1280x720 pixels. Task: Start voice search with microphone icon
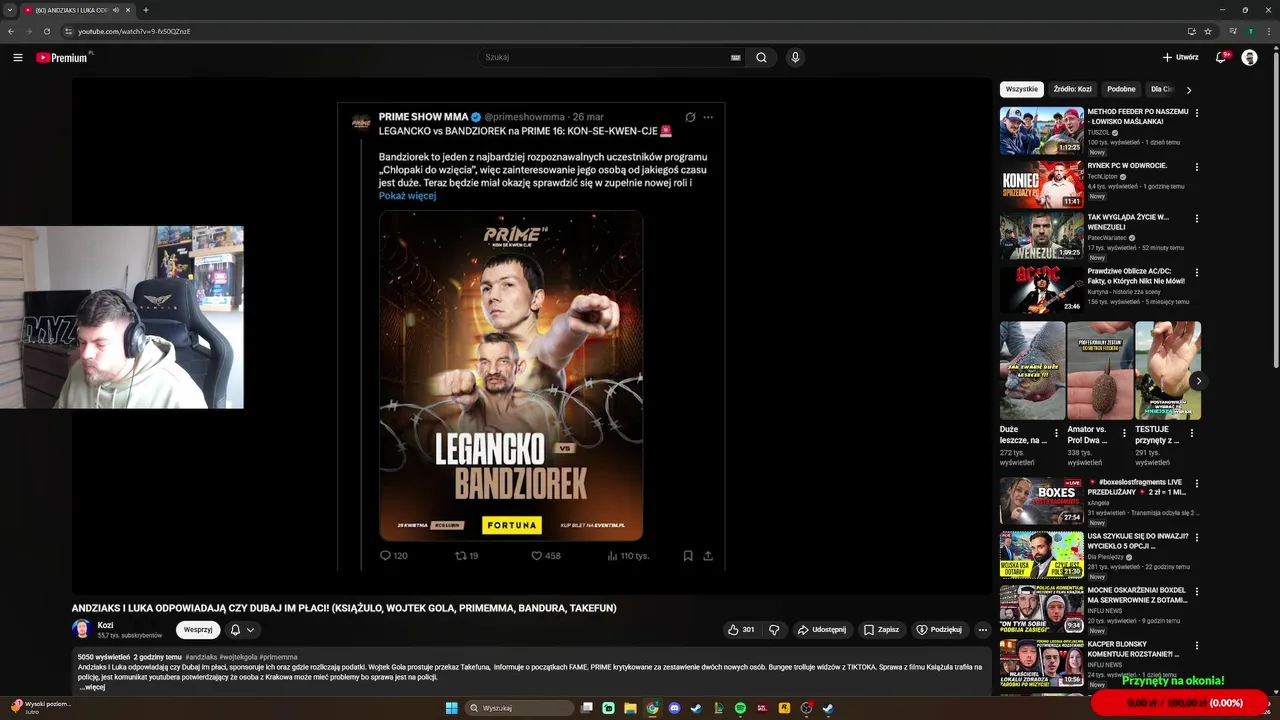[795, 57]
